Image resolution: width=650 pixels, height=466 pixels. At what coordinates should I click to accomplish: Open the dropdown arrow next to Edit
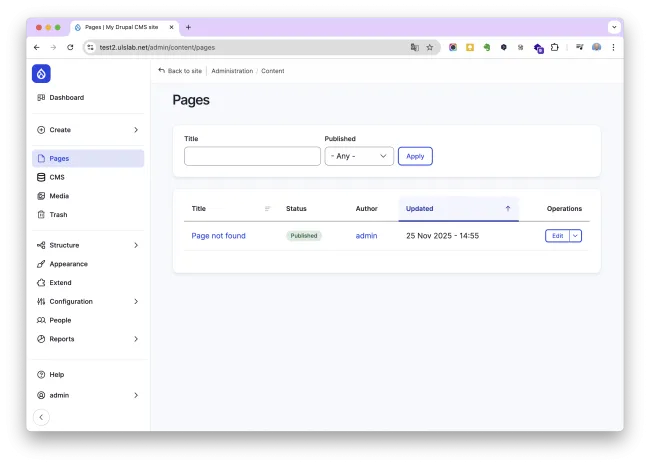[575, 235]
